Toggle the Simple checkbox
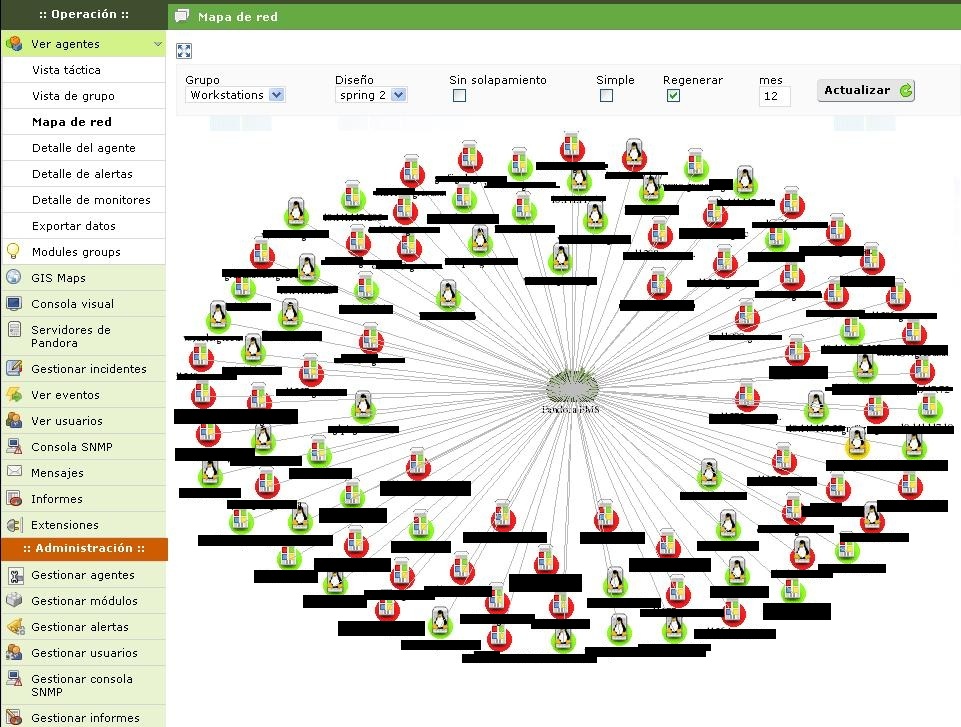The width and height of the screenshot is (961, 727). (x=606, y=96)
